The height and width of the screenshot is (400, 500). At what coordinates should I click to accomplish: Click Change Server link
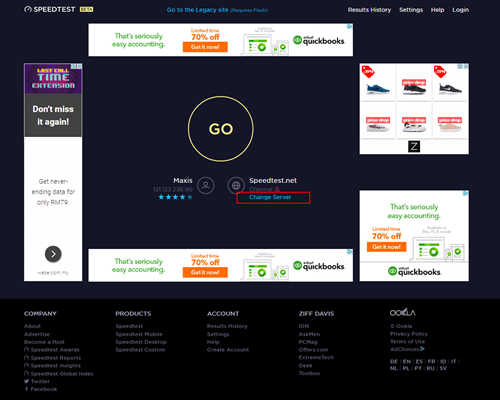pos(270,197)
